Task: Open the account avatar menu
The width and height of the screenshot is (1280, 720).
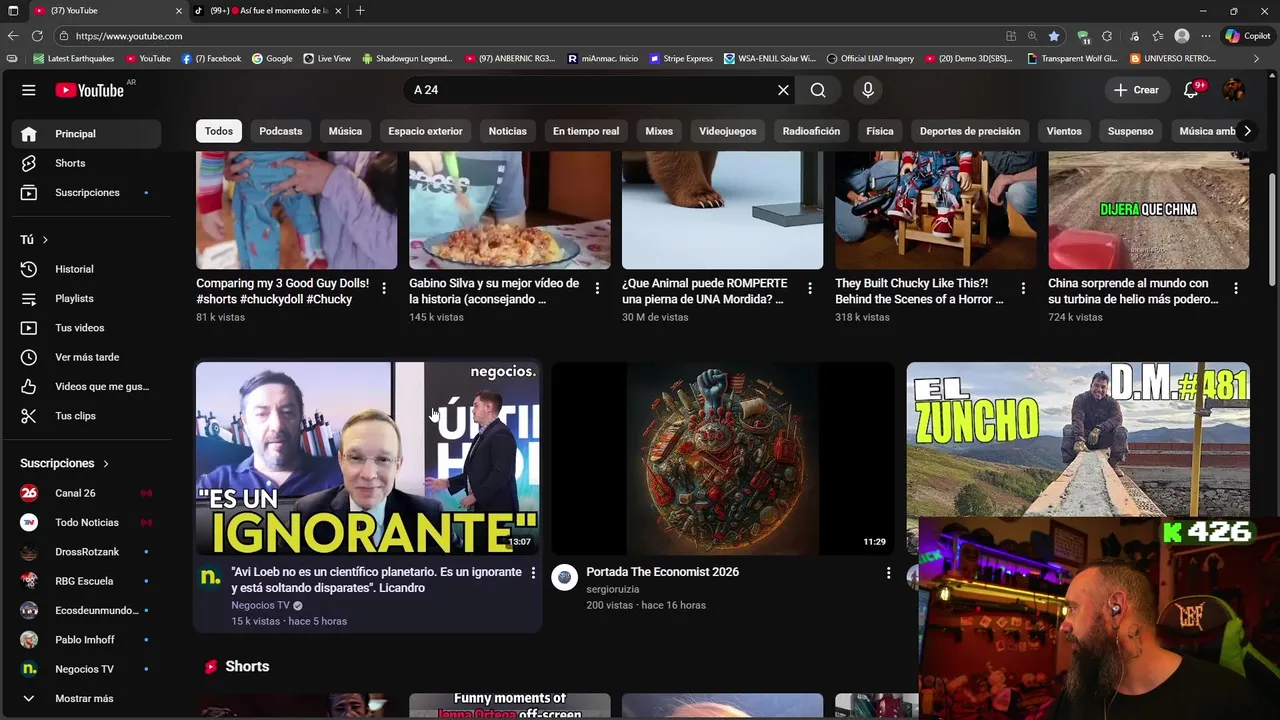Action: pyautogui.click(x=1233, y=90)
